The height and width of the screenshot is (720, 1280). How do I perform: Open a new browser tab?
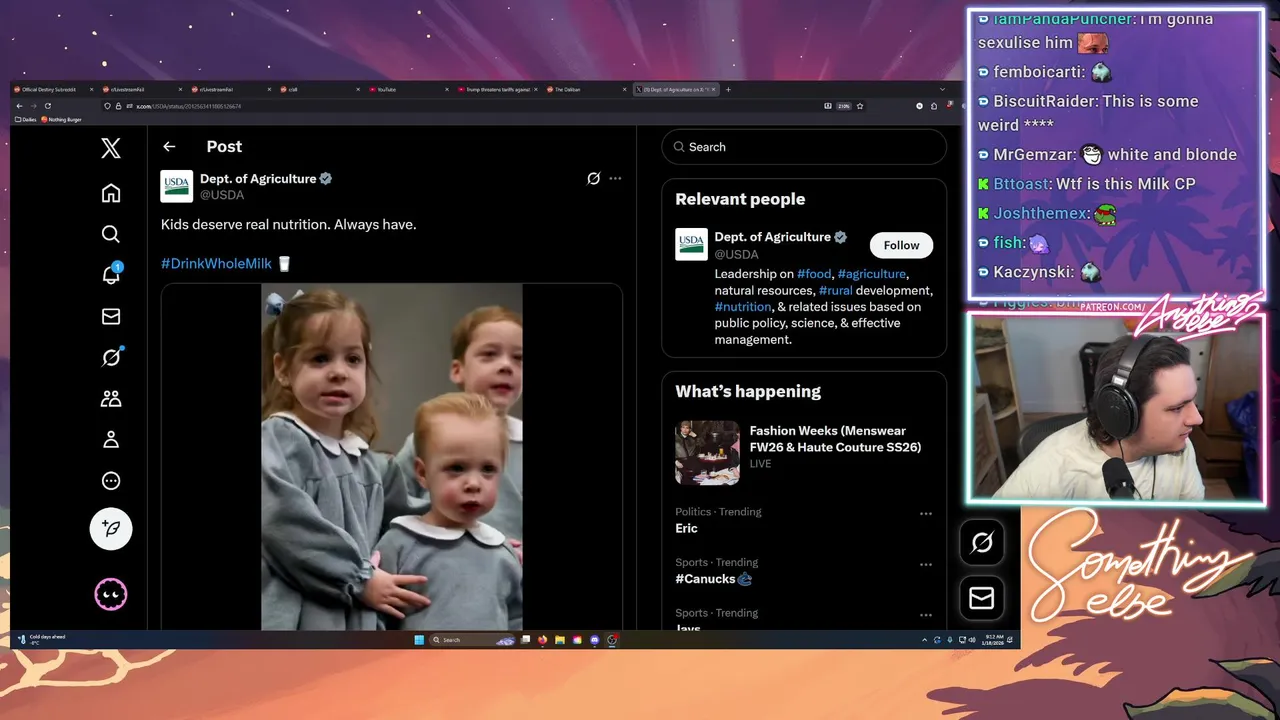(x=728, y=89)
